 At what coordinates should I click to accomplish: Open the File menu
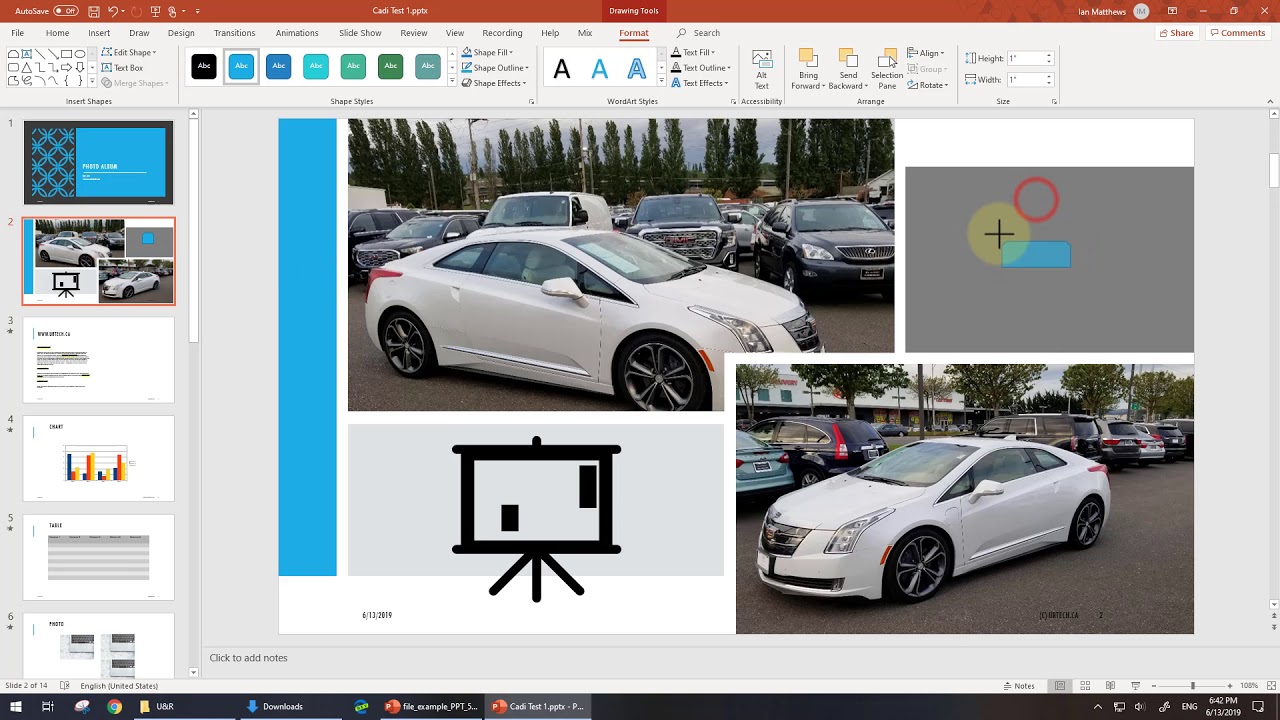pos(18,33)
